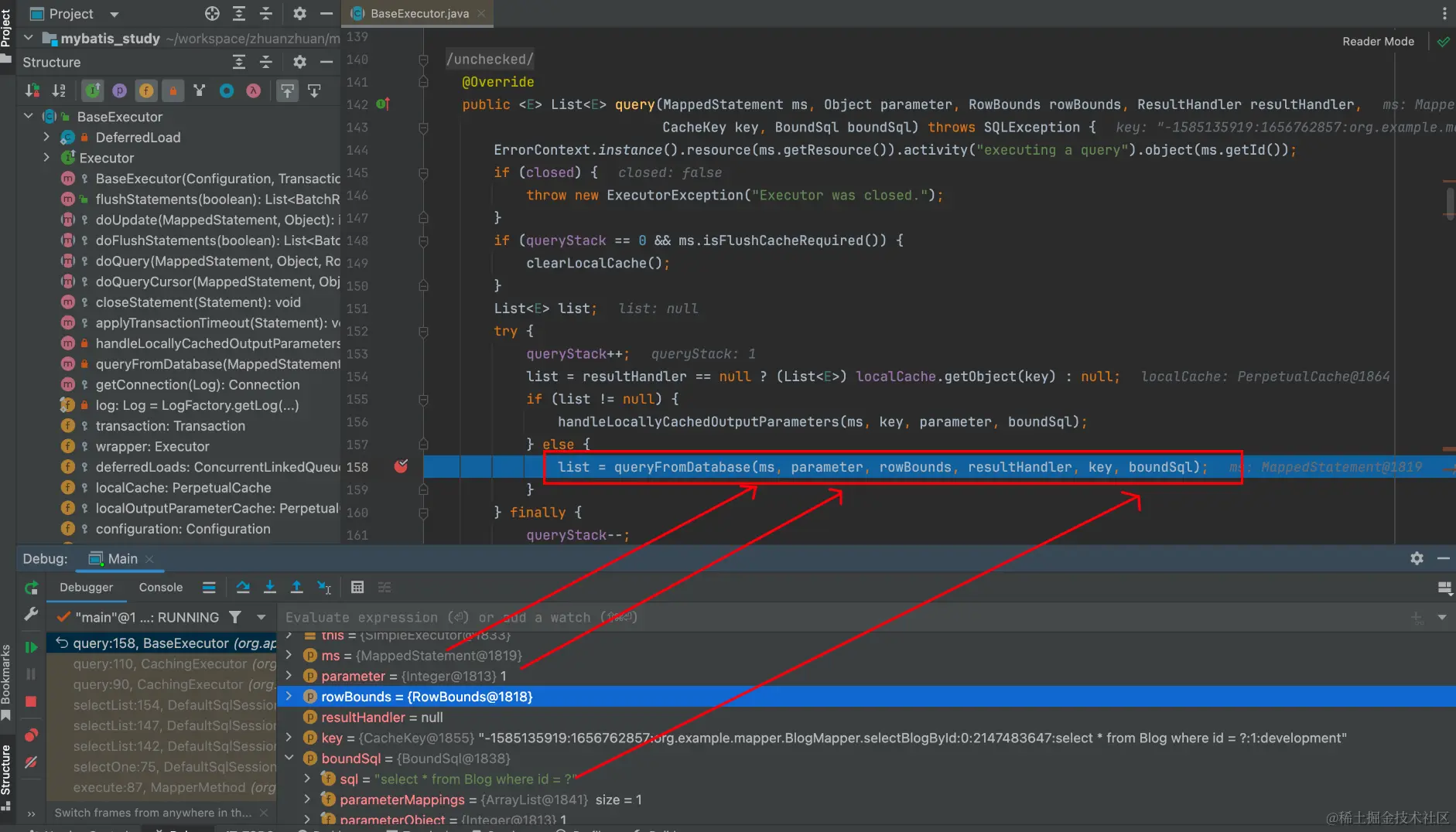
Task: Collapse the boundSql variable
Action: [289, 758]
